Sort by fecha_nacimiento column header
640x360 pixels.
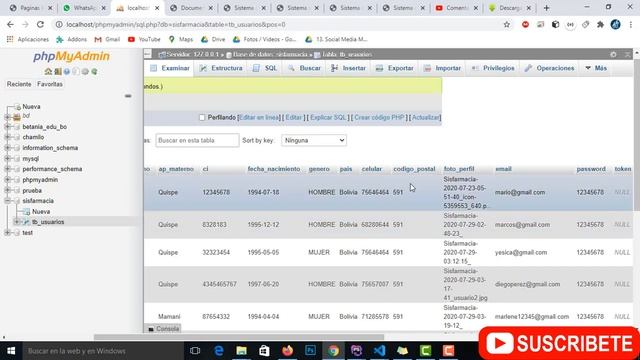(x=273, y=169)
